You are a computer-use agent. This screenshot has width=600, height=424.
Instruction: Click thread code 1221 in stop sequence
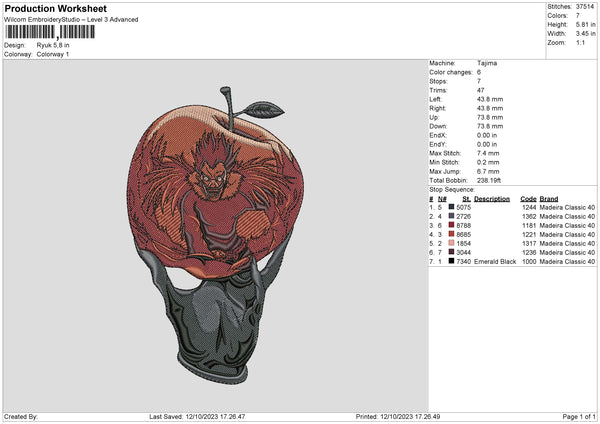click(x=529, y=234)
